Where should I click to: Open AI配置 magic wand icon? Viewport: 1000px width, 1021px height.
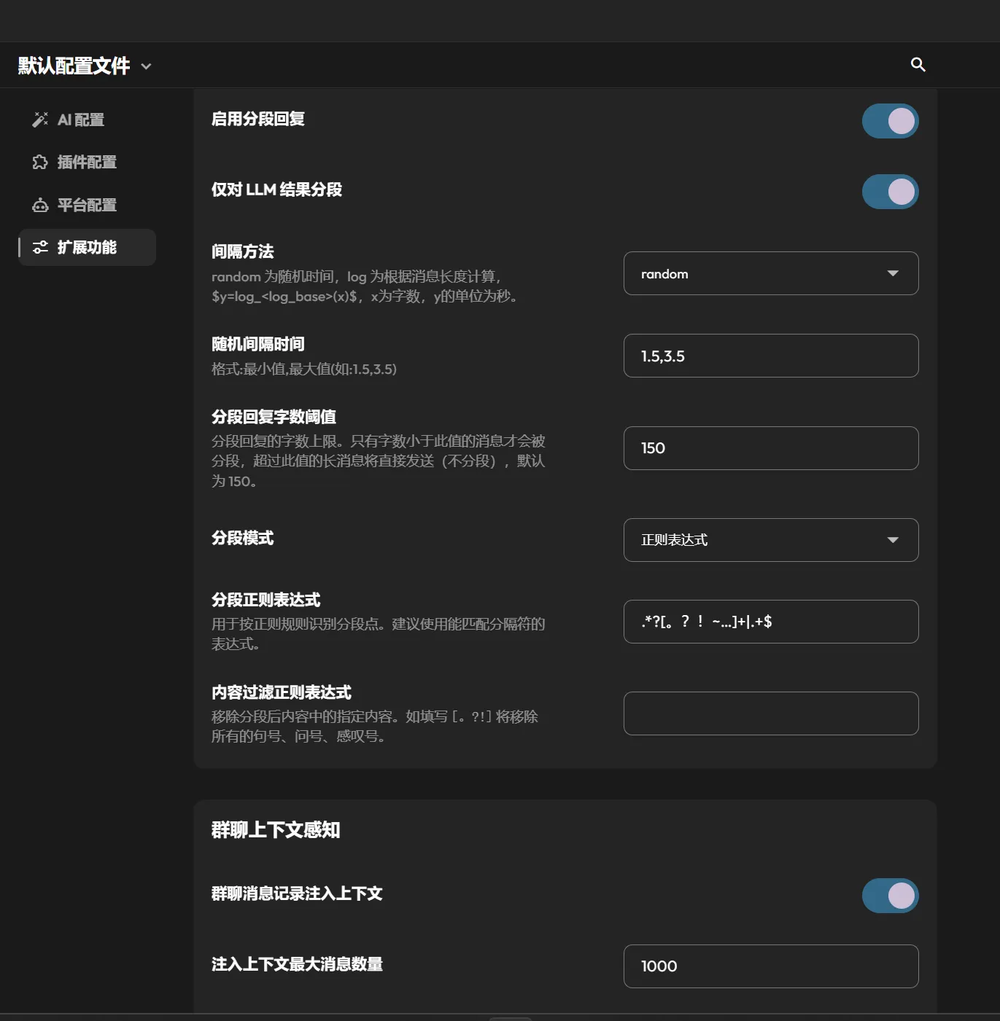coord(40,120)
